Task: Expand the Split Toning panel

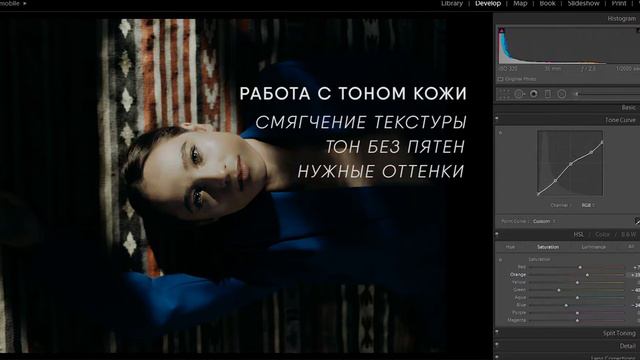Action: coord(619,333)
